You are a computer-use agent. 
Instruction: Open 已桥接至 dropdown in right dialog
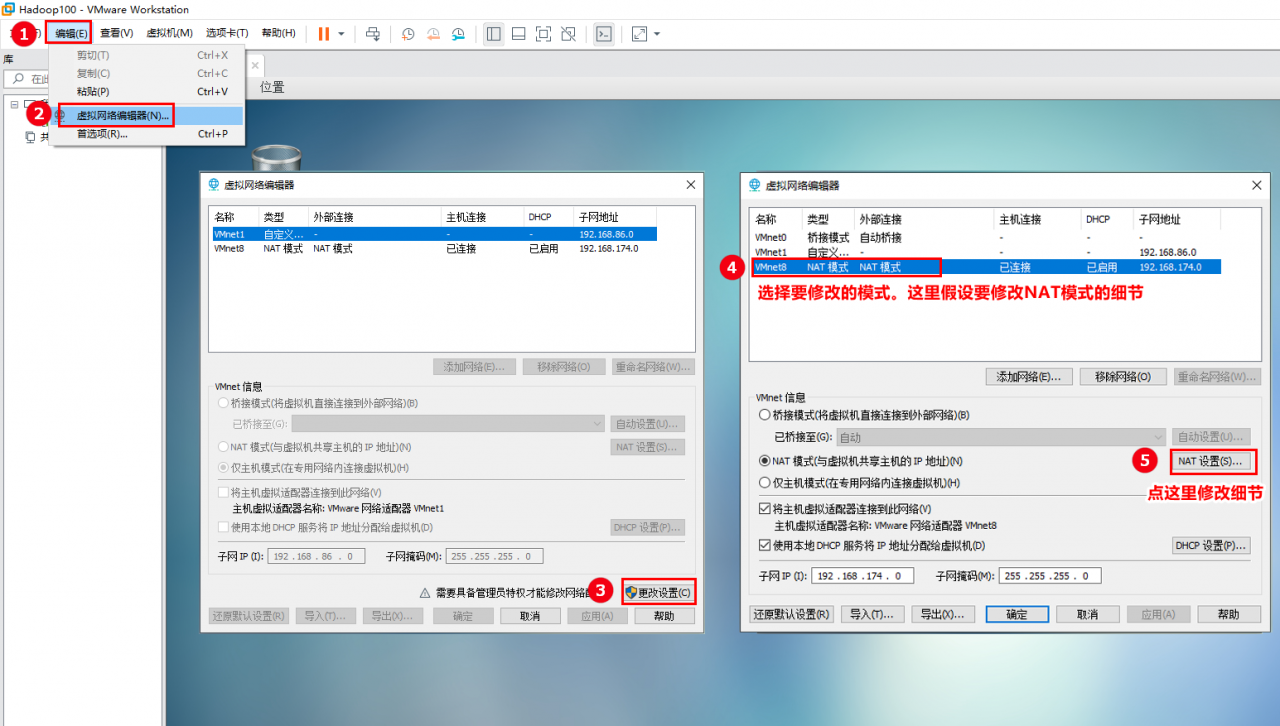1001,437
